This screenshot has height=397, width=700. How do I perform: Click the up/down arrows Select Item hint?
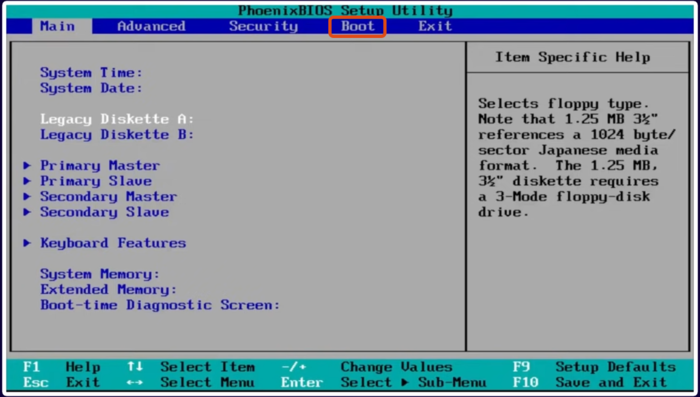[191, 367]
